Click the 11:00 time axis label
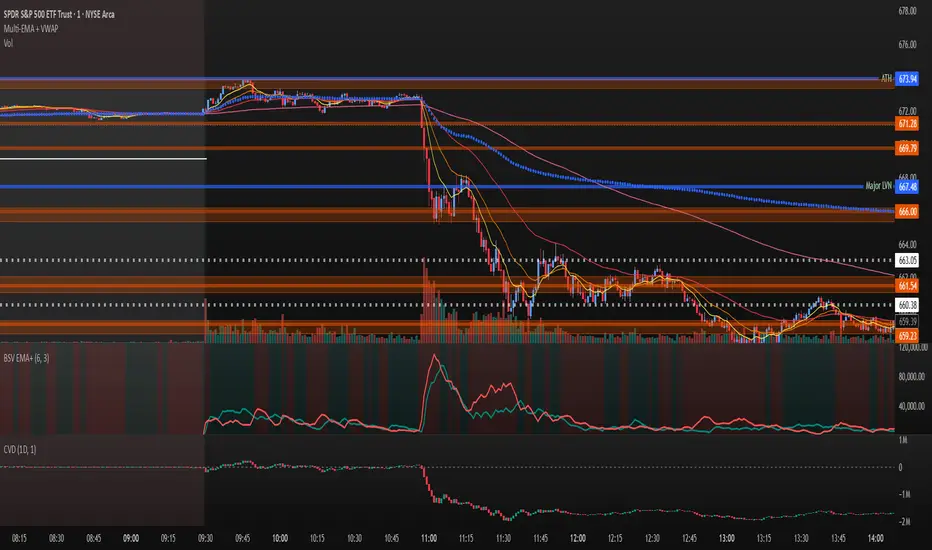Image resolution: width=932 pixels, height=550 pixels. (x=429, y=538)
